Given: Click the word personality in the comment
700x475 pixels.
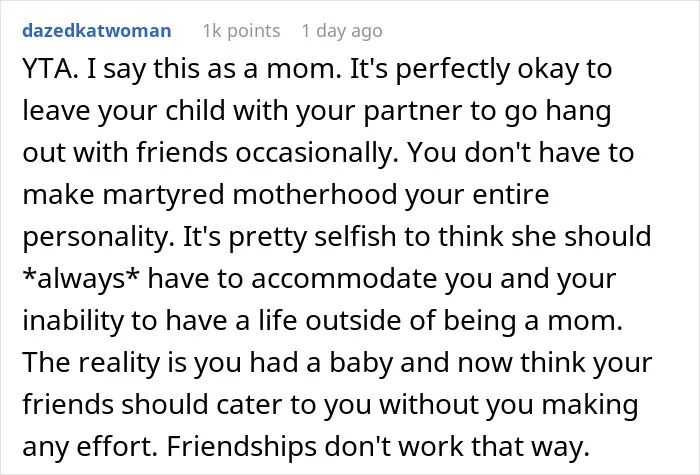Looking at the screenshot, I should click(x=98, y=237).
